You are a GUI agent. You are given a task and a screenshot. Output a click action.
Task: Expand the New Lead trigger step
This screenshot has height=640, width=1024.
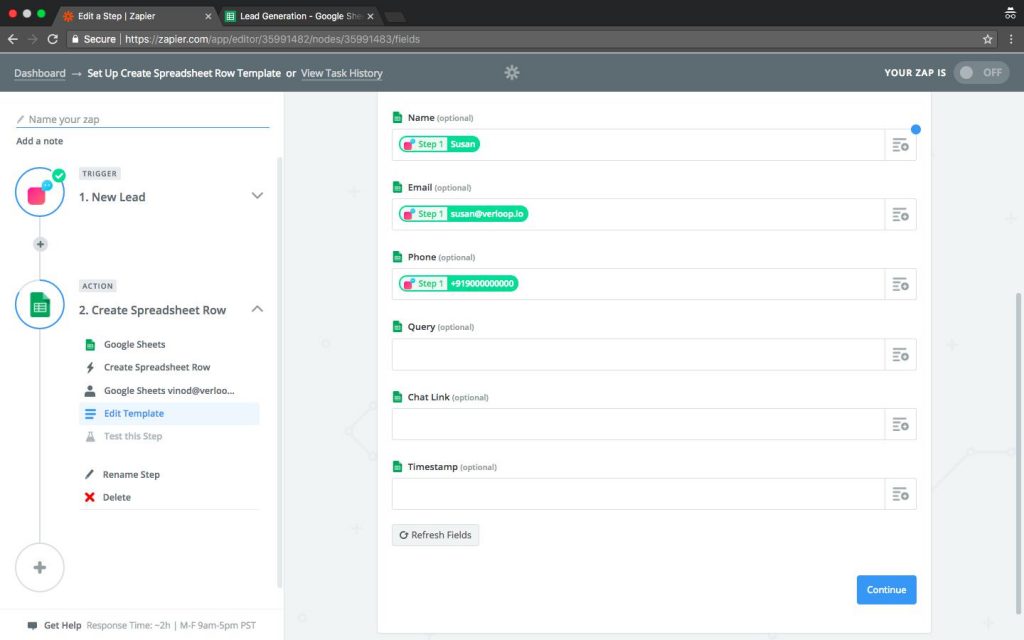tap(257, 195)
